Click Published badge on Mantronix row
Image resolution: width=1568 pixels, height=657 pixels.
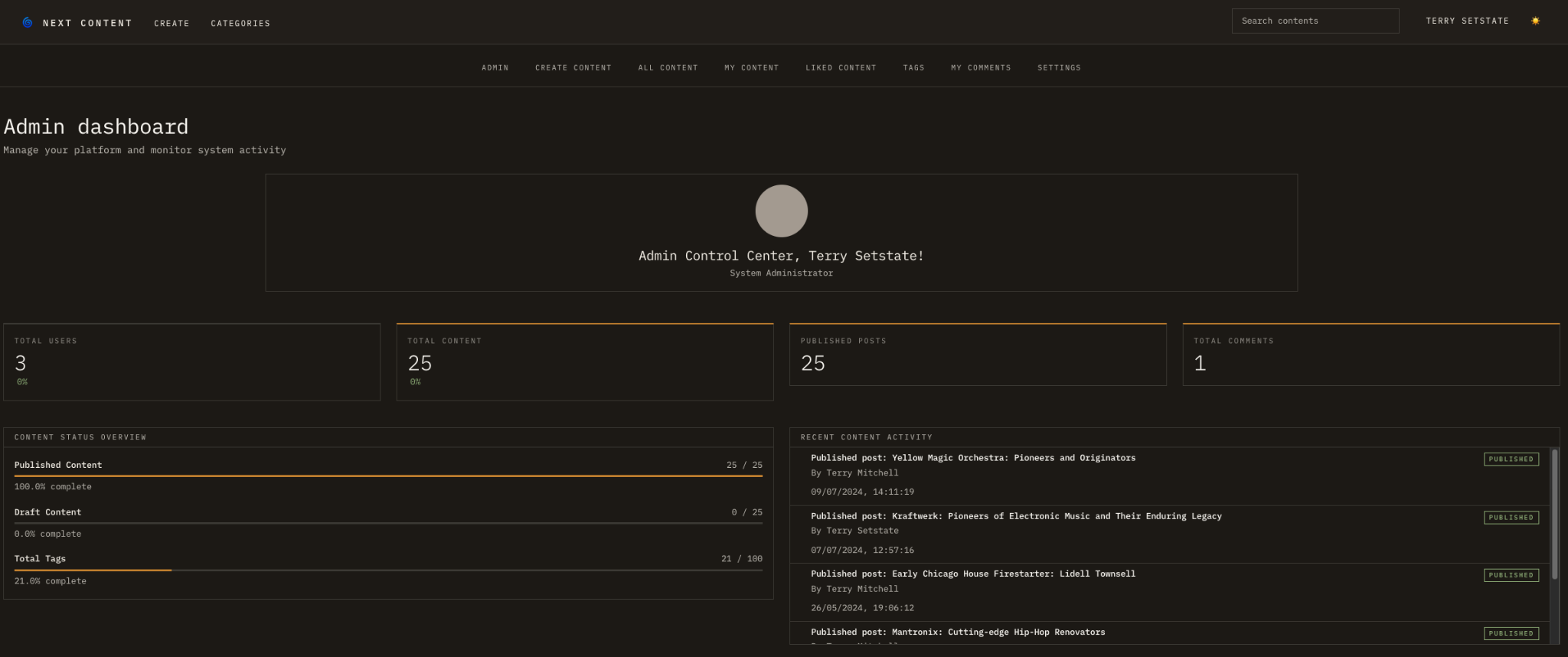click(1511, 633)
